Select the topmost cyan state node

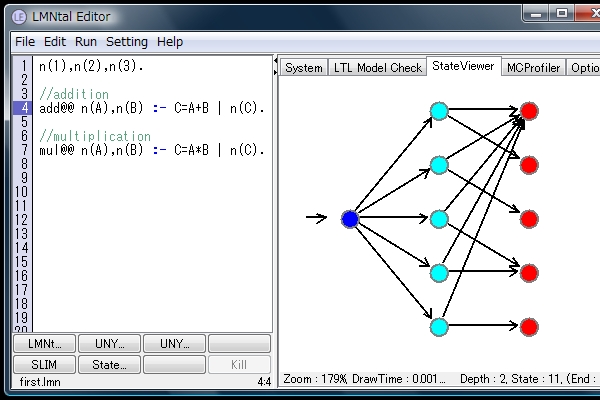coord(438,111)
